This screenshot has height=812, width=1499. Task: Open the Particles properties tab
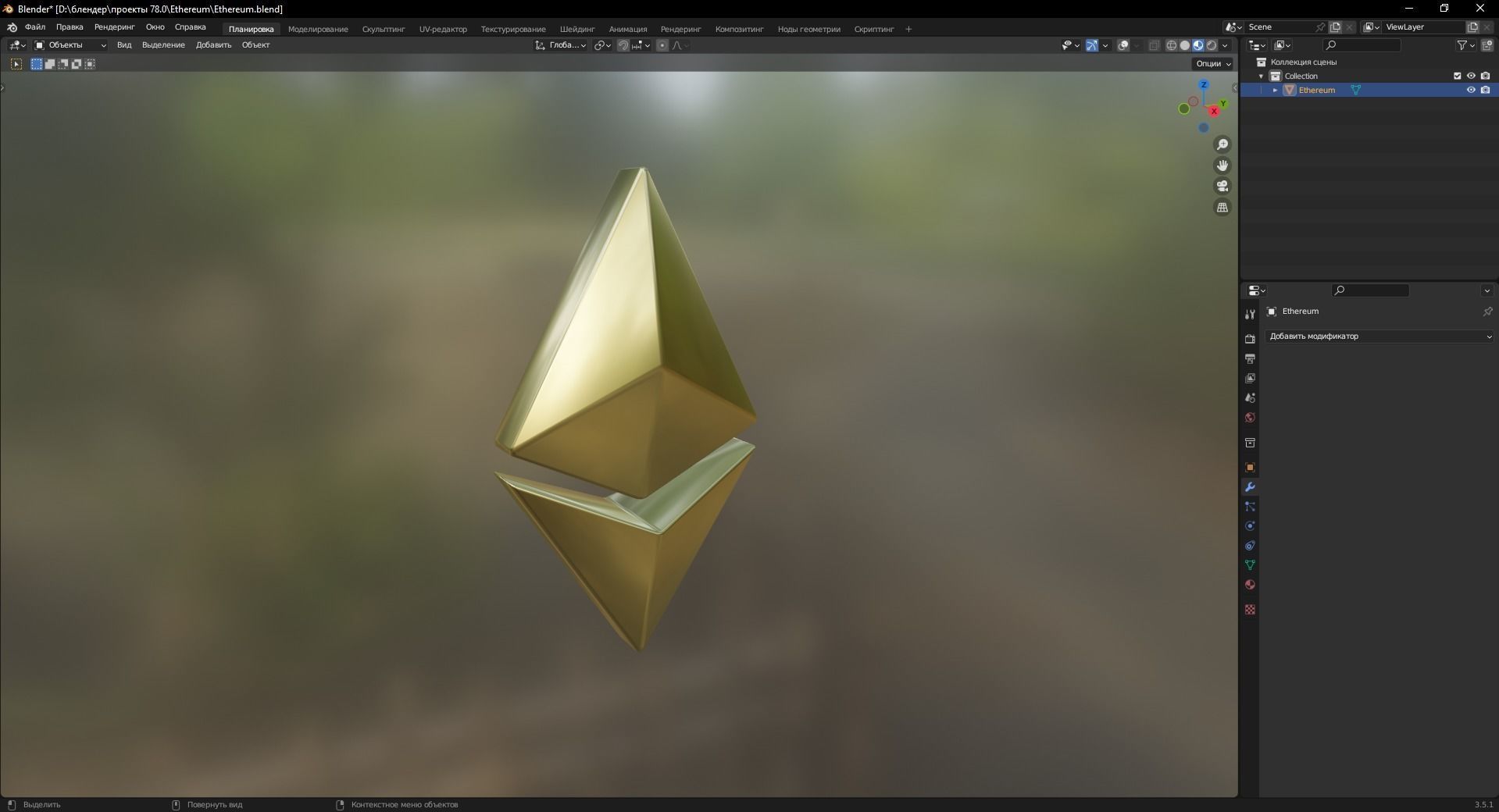pyautogui.click(x=1250, y=507)
